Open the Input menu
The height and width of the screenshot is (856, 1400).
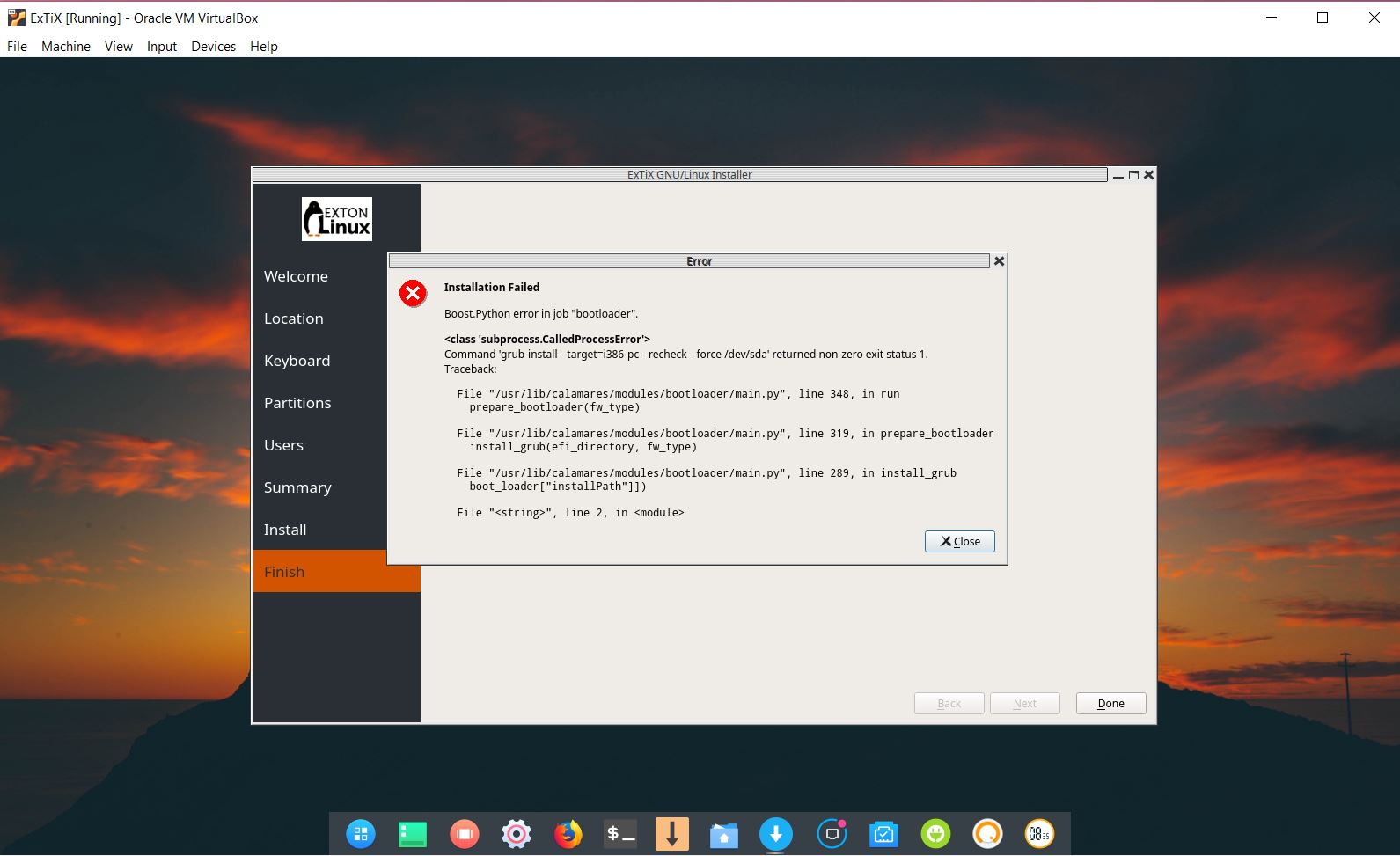162,46
